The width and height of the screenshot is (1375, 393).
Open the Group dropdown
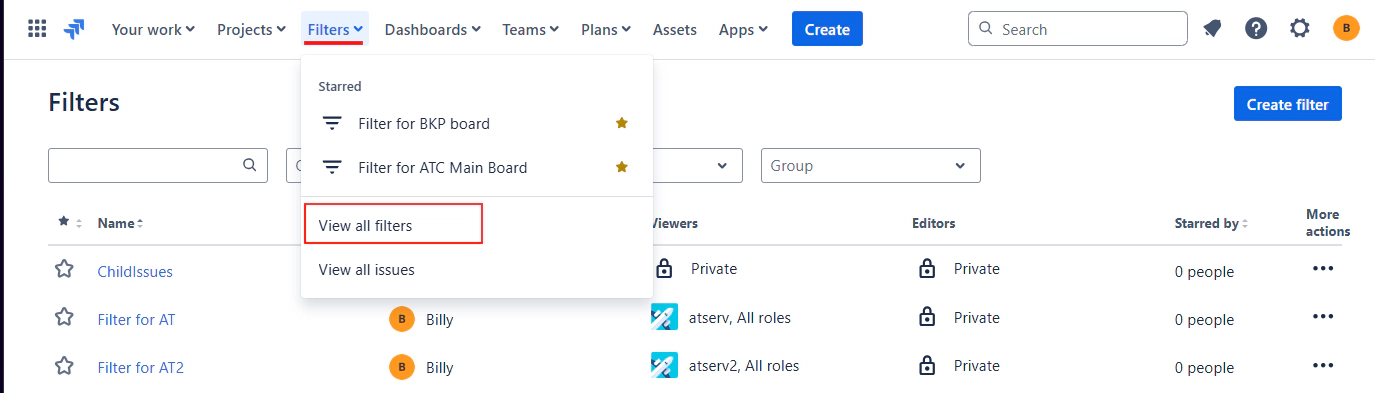(870, 166)
